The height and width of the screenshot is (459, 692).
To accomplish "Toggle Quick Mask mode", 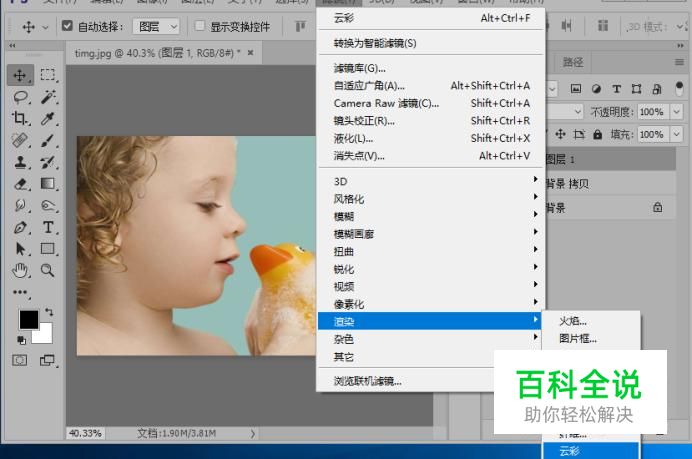I will coord(19,360).
